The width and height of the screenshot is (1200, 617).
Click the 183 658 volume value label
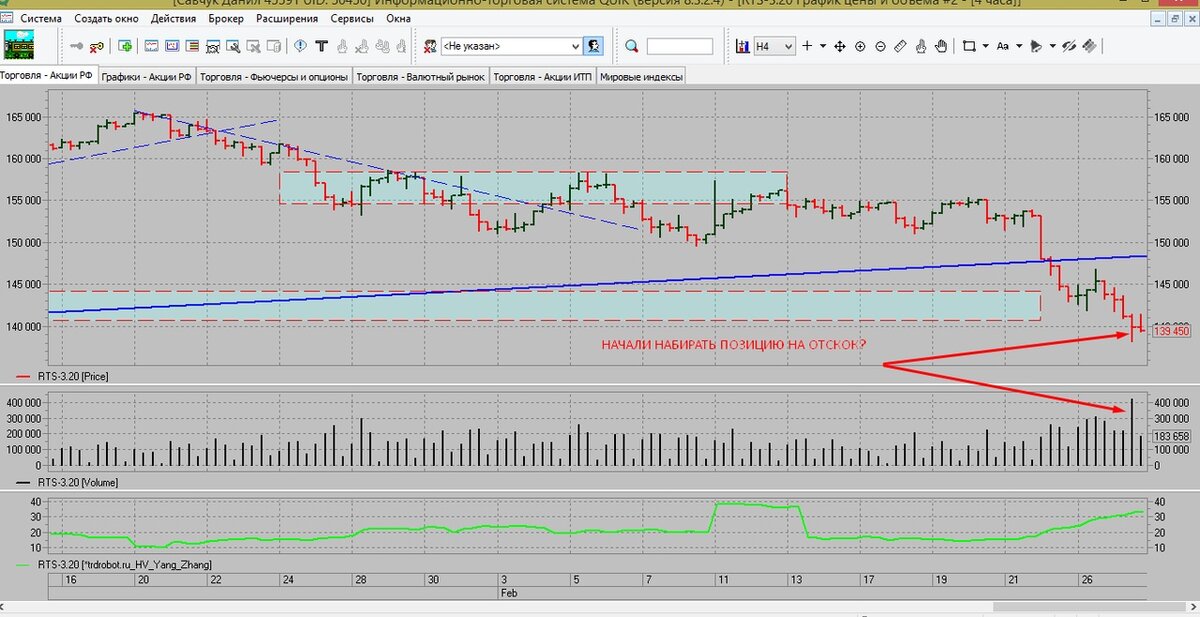tap(1171, 436)
